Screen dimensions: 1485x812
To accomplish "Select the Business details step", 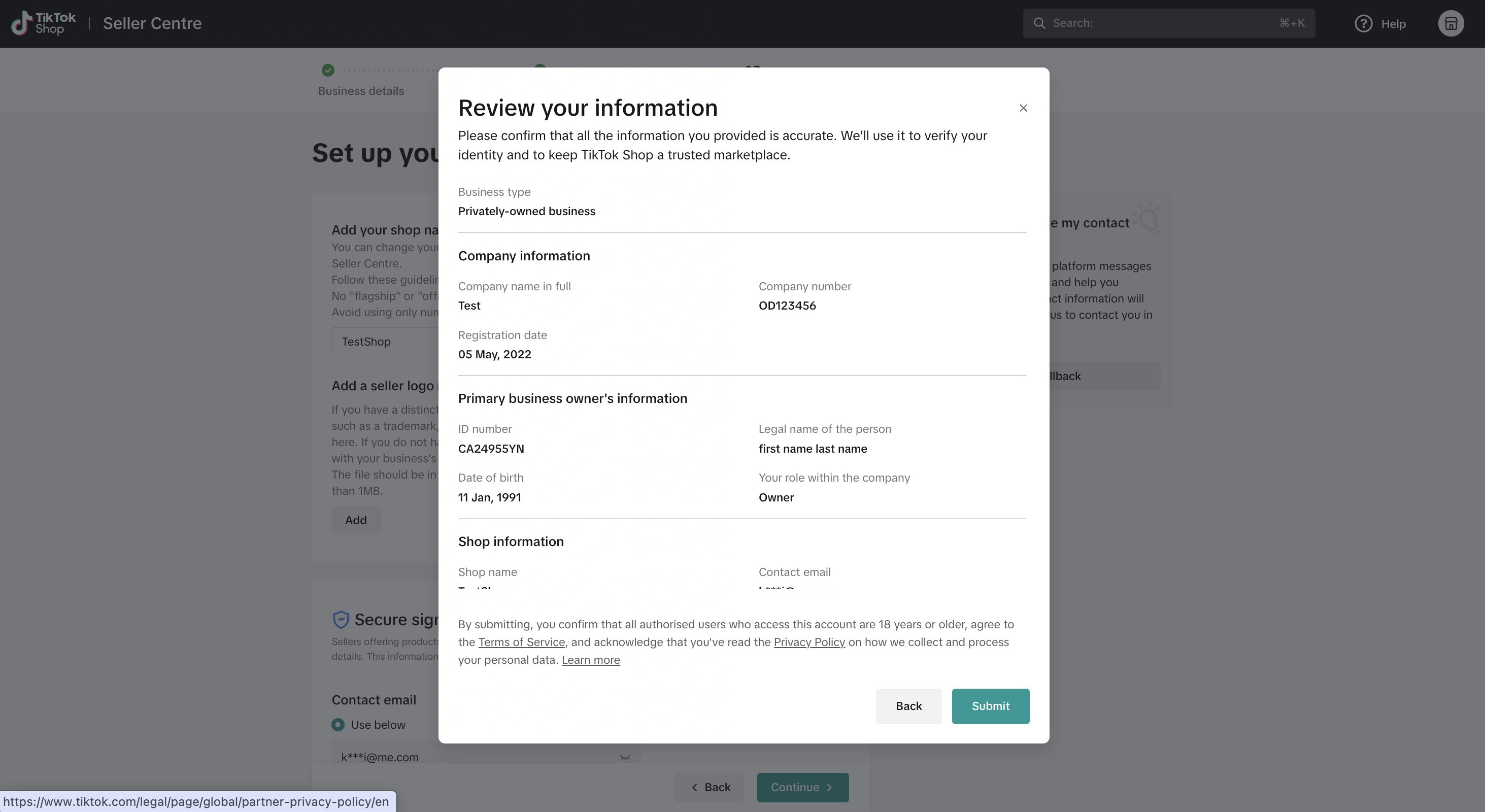I will (361, 91).
